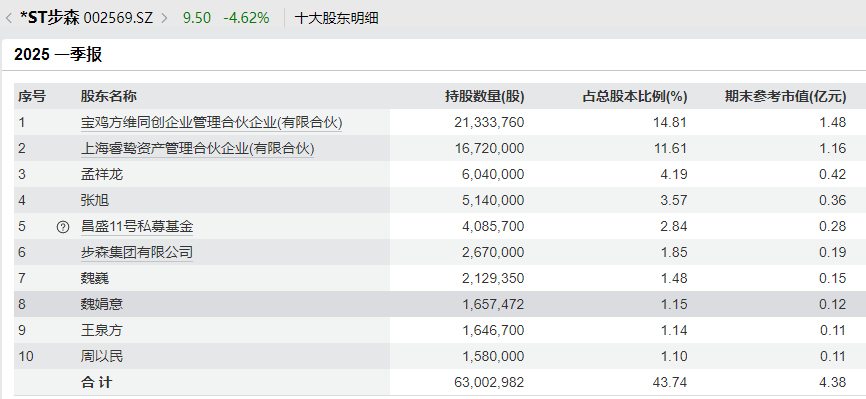Image resolution: width=866 pixels, height=399 pixels.
Task: Click the *ST步森 002569.SZ stock title
Action: (x=86, y=18)
